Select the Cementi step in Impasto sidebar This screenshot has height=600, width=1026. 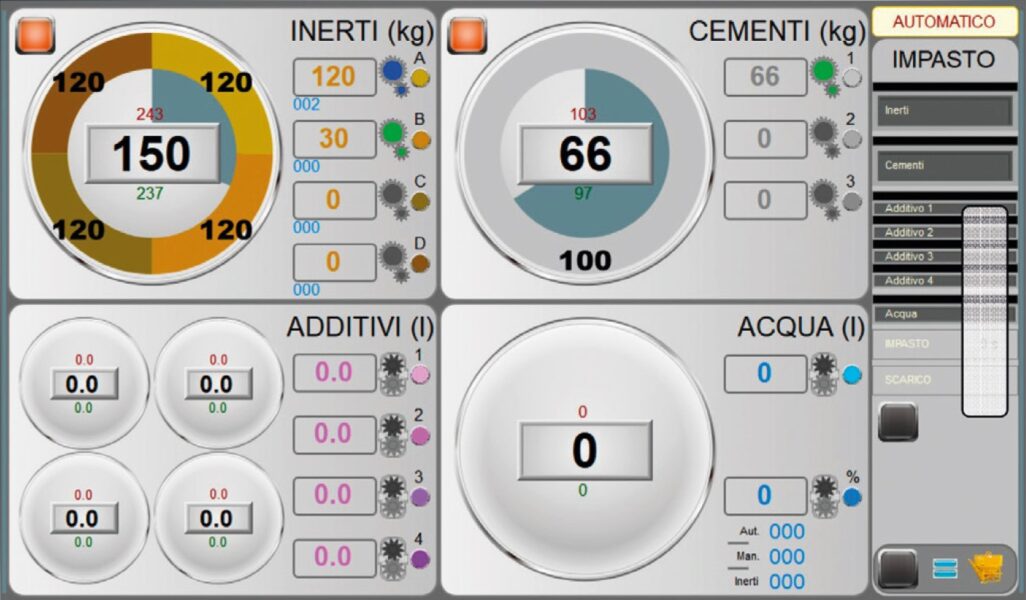pyautogui.click(x=945, y=166)
